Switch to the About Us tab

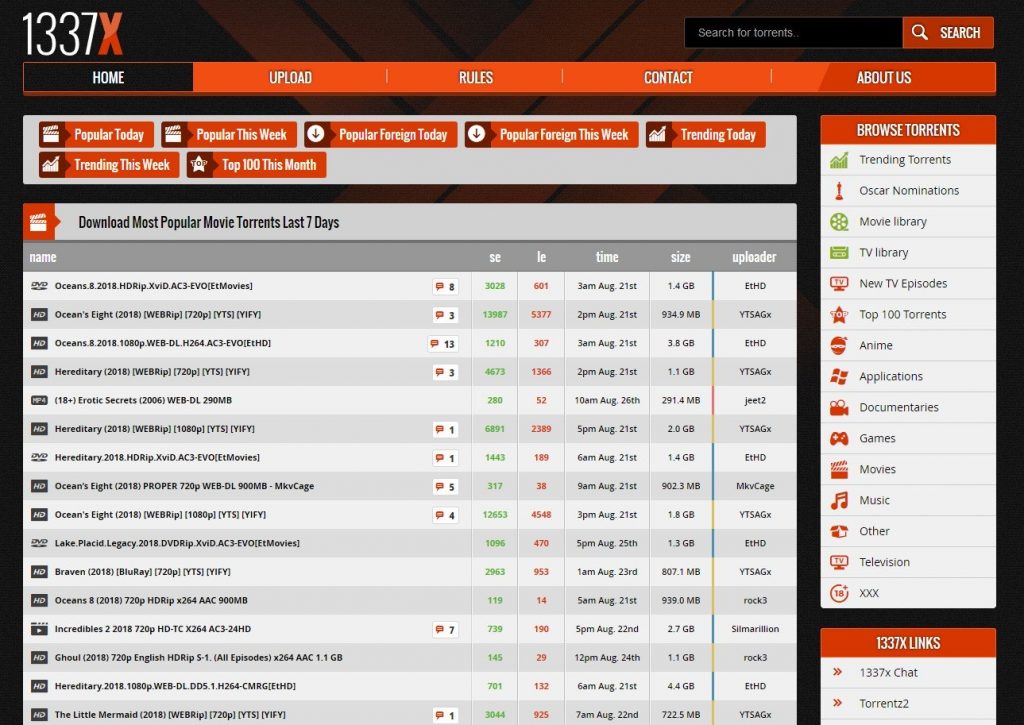(x=883, y=78)
